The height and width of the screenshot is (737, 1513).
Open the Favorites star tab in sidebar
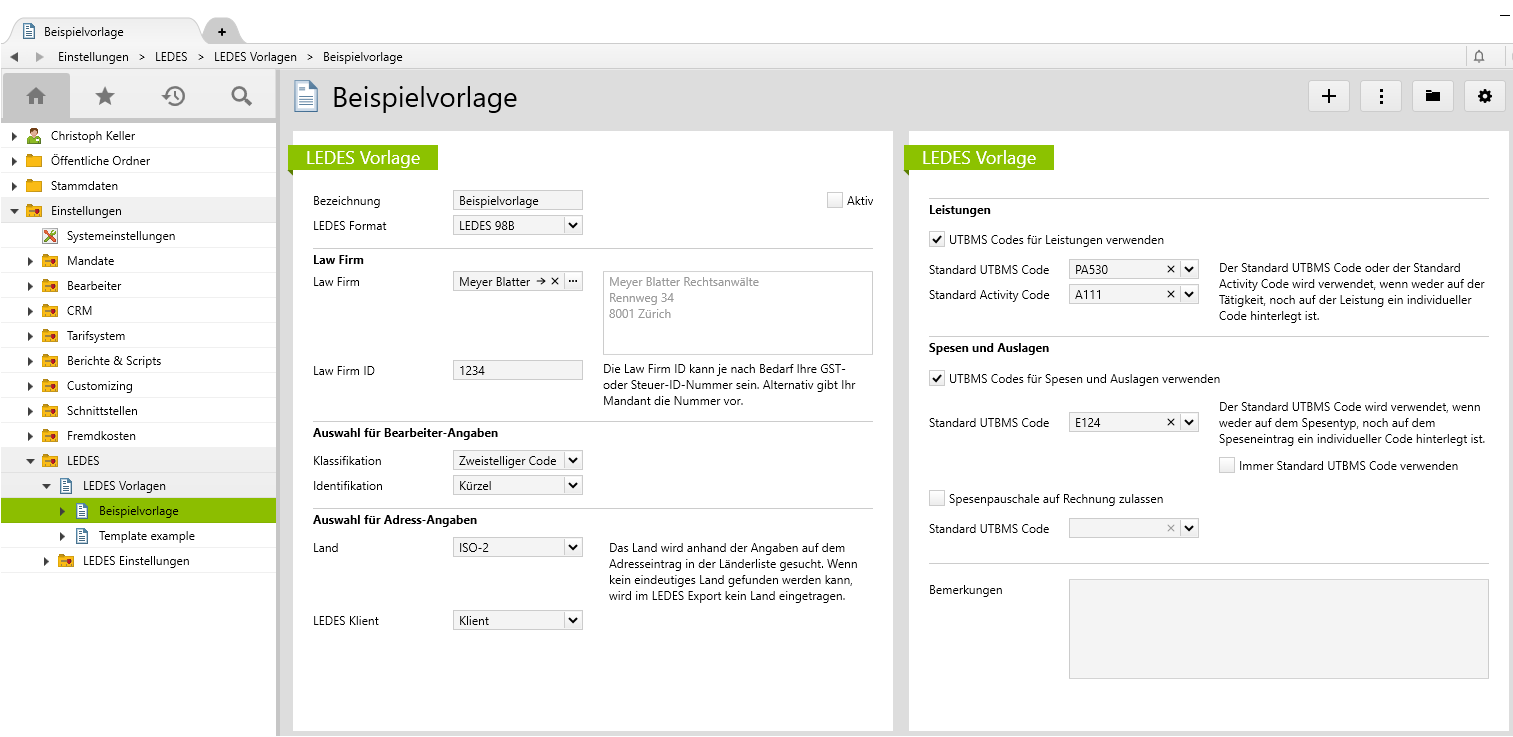[105, 96]
